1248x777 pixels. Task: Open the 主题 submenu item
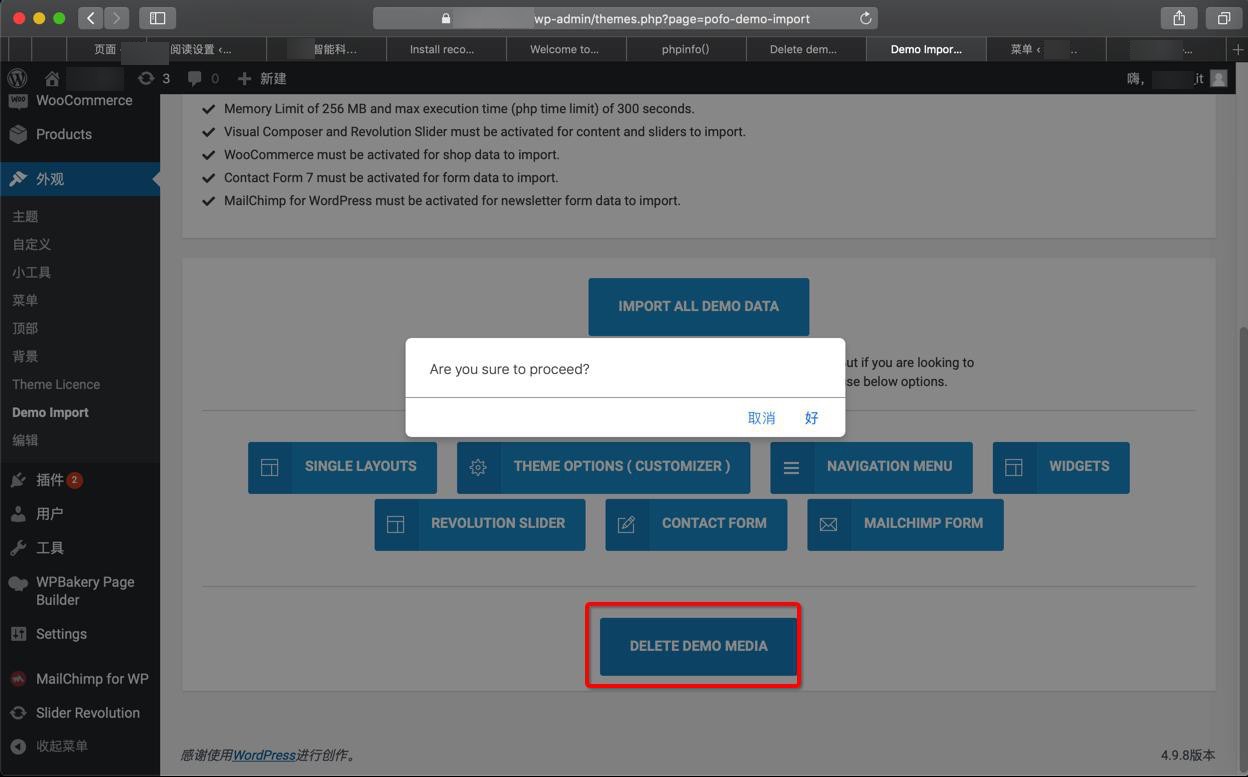25,216
